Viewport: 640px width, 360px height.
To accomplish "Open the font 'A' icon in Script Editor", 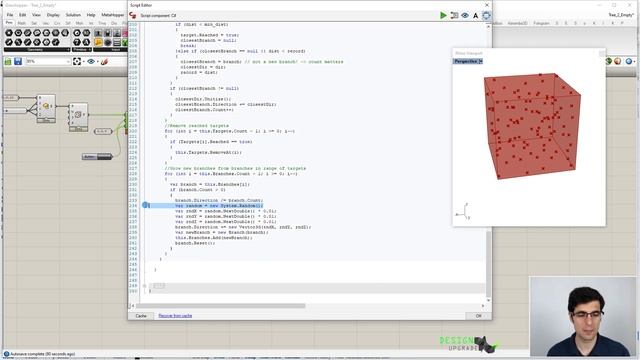I will pyautogui.click(x=476, y=16).
